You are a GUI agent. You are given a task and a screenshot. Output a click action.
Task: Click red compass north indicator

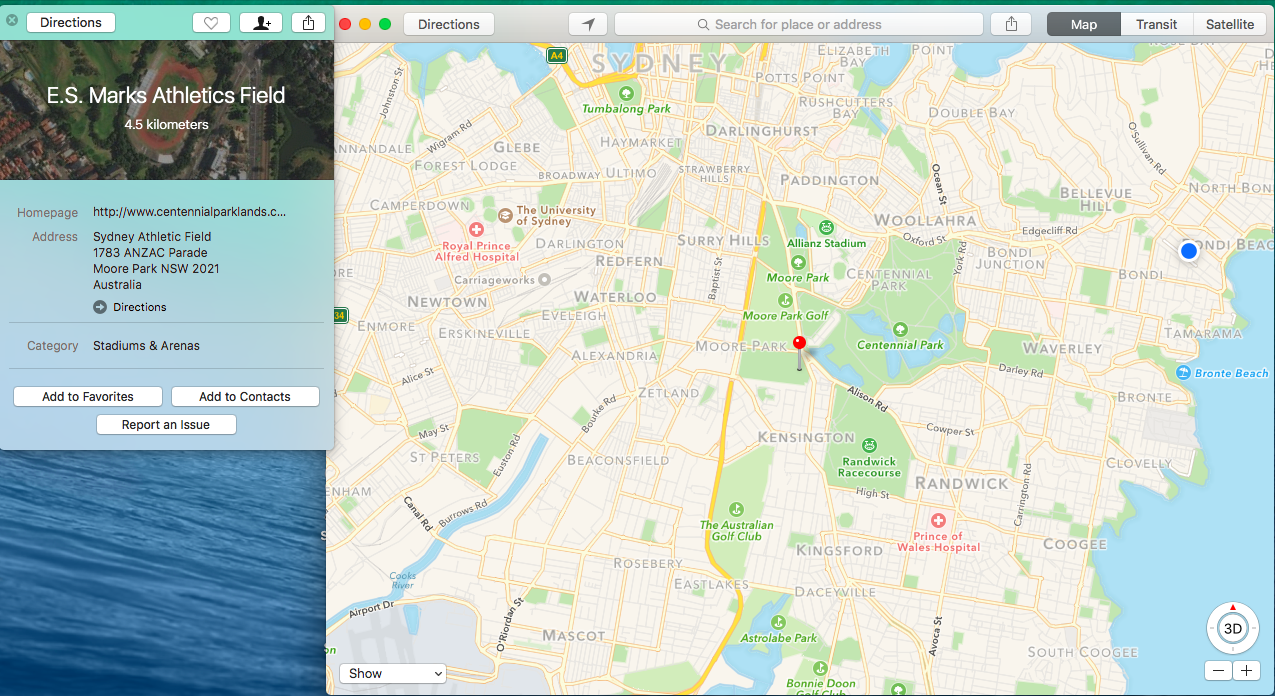tap(1233, 607)
